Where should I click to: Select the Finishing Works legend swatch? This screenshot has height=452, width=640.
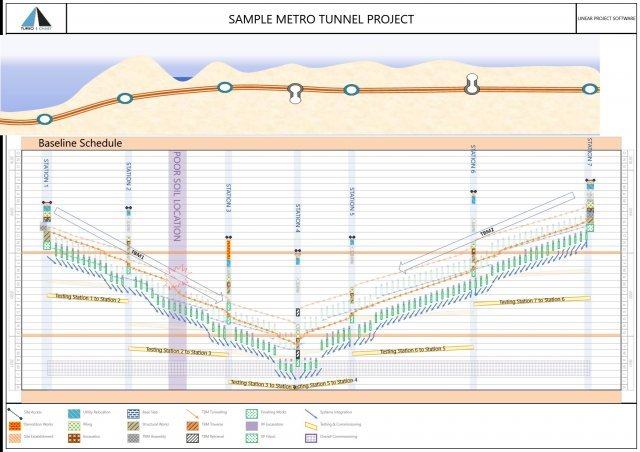(252, 413)
